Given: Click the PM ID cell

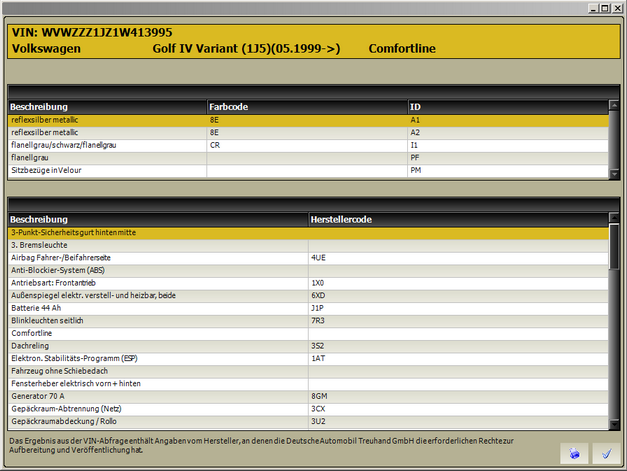Looking at the screenshot, I should coord(508,170).
